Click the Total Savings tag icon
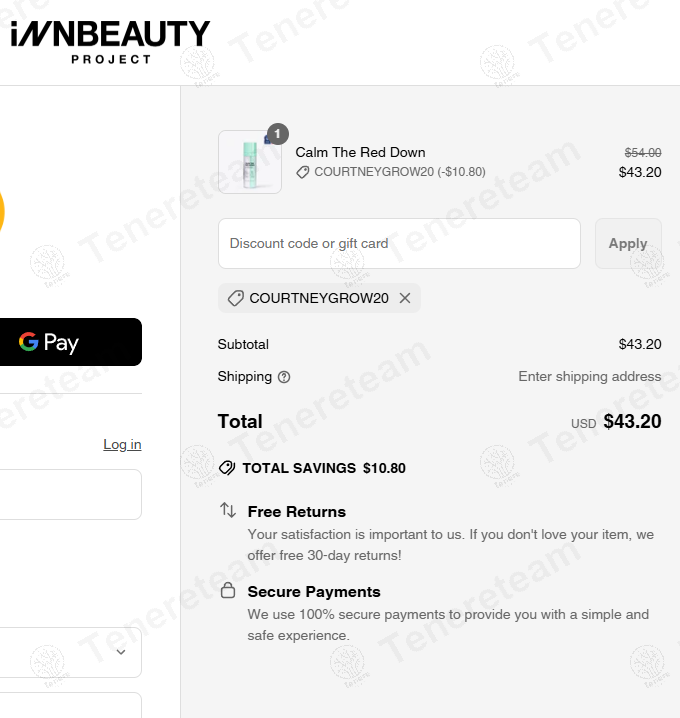This screenshot has height=718, width=680. tap(227, 468)
